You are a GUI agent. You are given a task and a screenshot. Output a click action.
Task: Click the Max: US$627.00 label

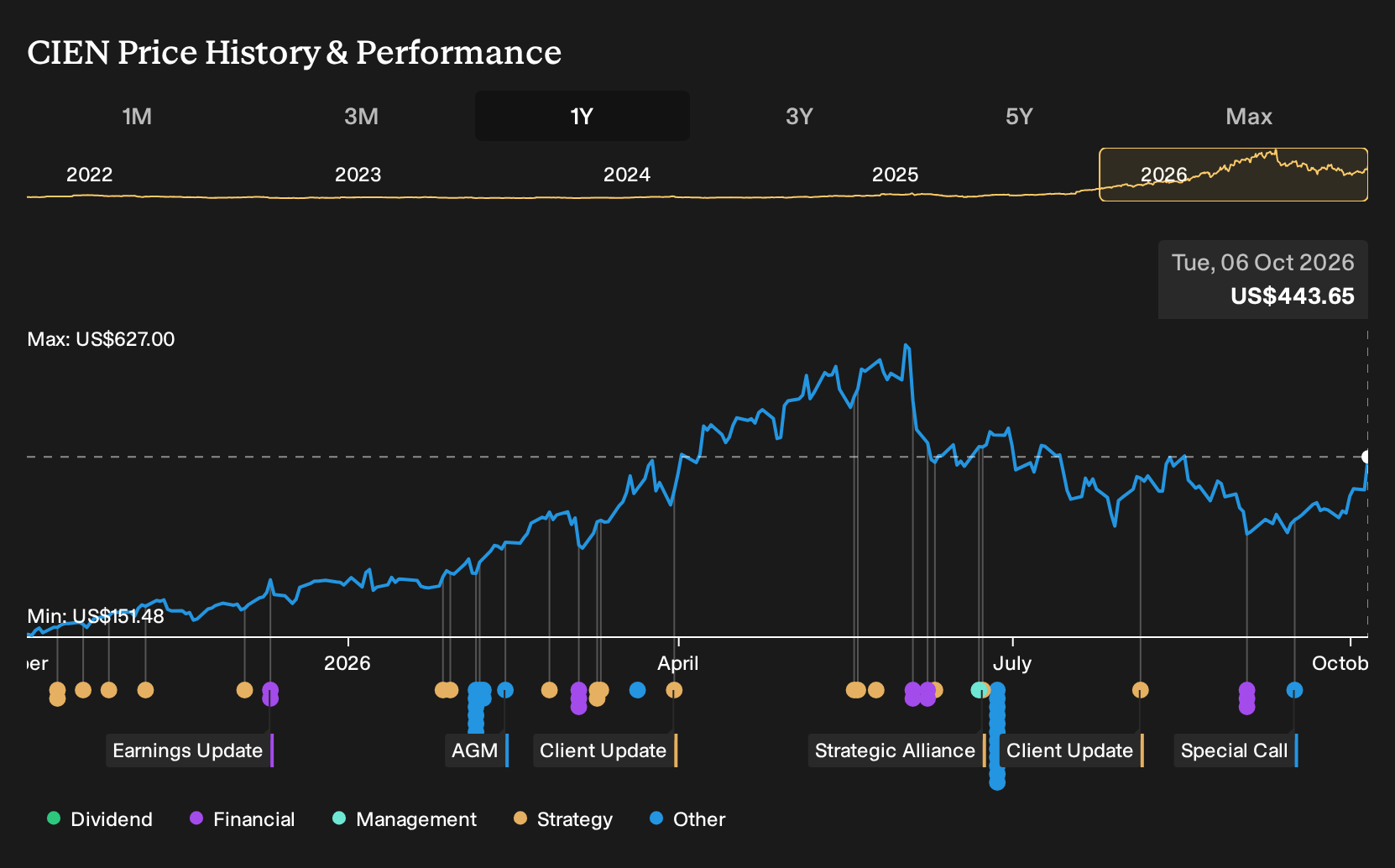point(101,339)
